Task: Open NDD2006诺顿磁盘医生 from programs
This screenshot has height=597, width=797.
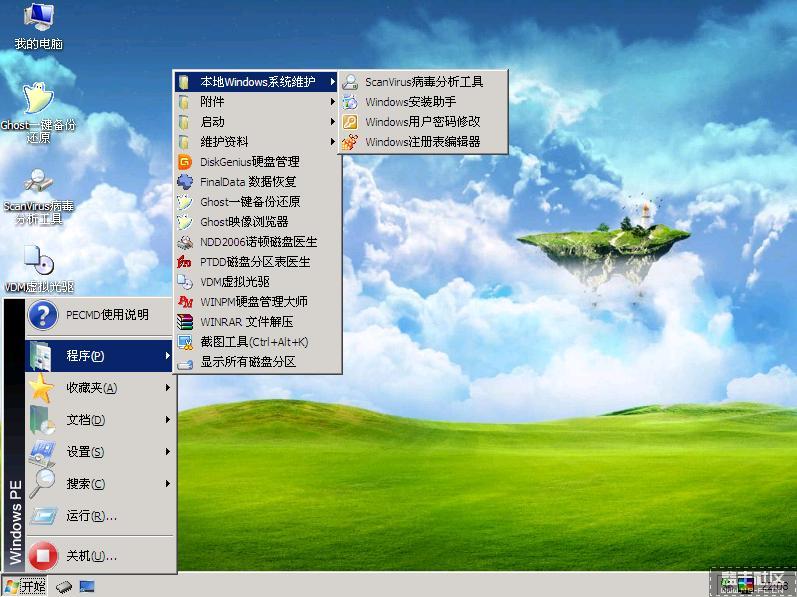Action: click(258, 242)
